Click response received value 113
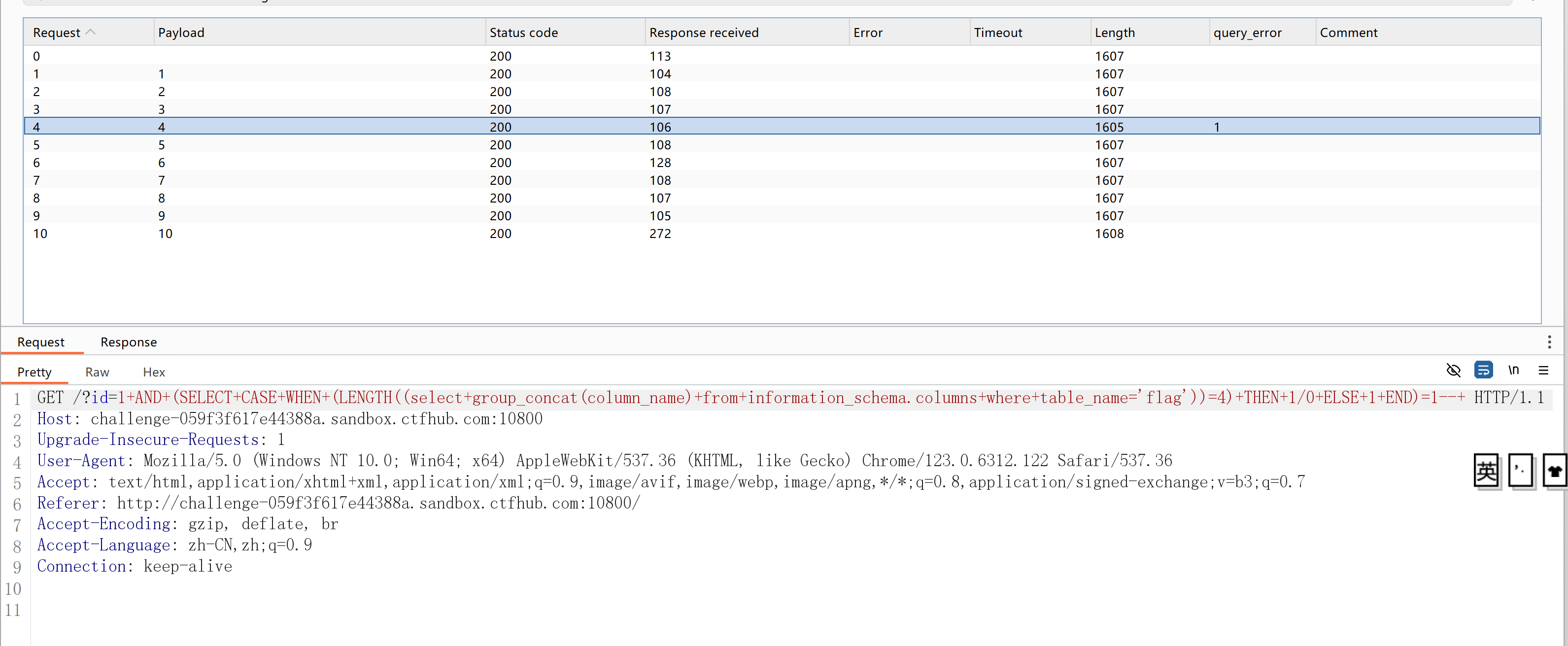Screen dimensions: 1568x646 tap(660, 56)
